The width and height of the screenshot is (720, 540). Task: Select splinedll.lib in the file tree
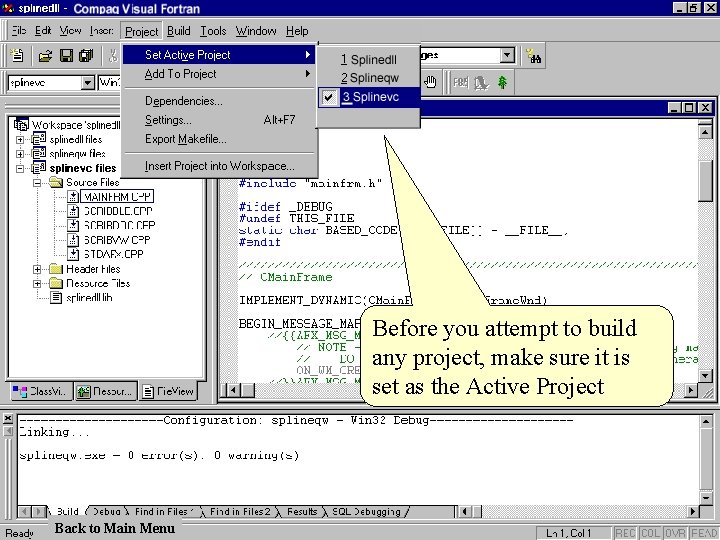pyautogui.click(x=89, y=298)
